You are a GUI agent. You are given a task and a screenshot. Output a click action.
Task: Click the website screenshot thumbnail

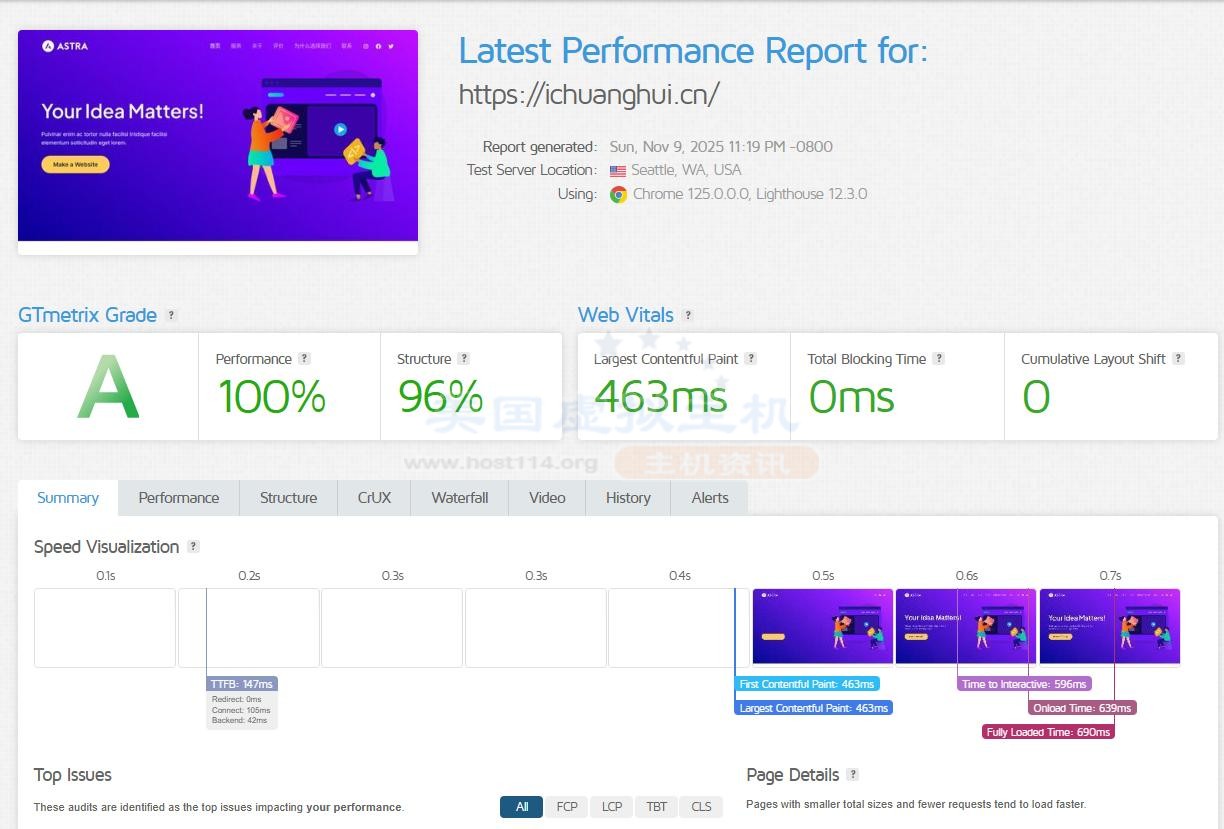(x=218, y=136)
